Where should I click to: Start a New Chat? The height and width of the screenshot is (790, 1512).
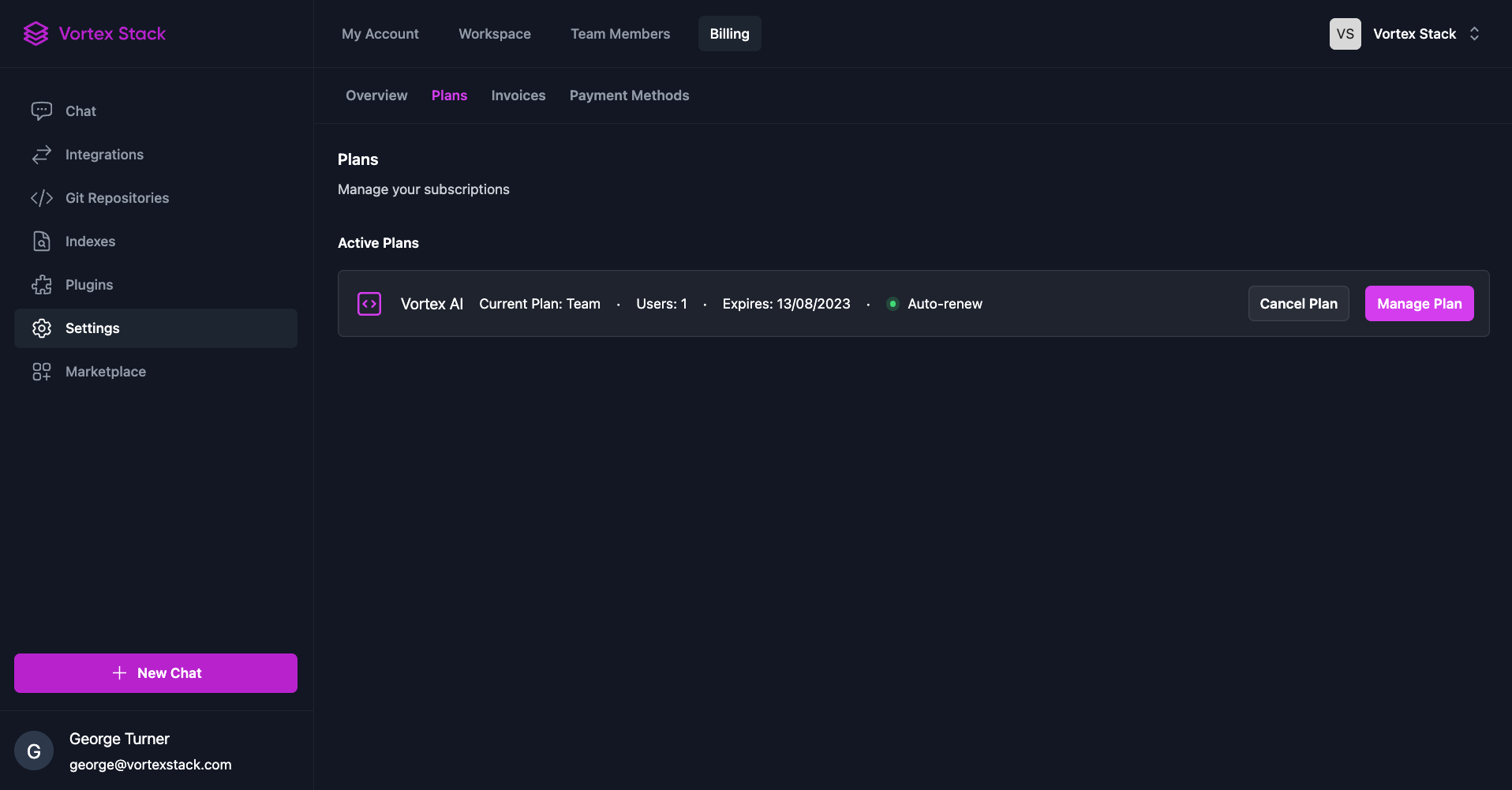point(155,673)
